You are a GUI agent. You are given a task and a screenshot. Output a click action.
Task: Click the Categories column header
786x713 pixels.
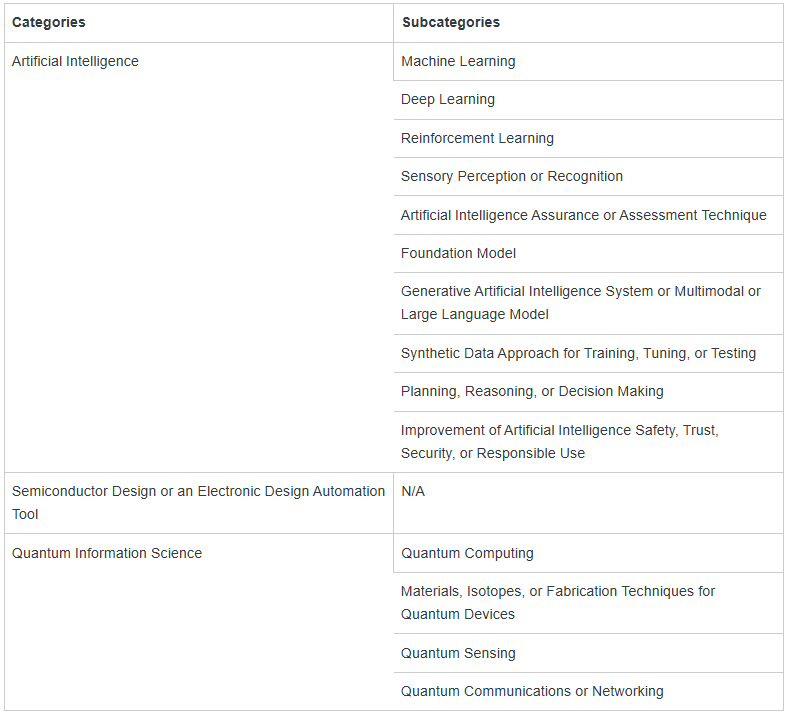click(49, 22)
